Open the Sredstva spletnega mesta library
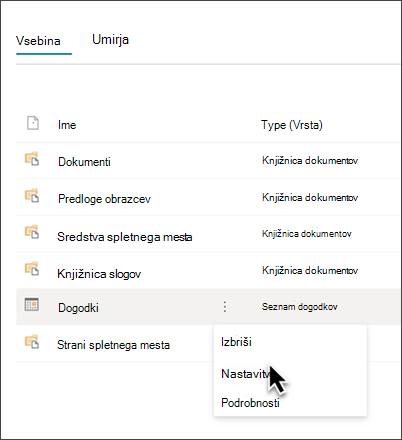Image resolution: width=402 pixels, height=440 pixels. [x=125, y=237]
